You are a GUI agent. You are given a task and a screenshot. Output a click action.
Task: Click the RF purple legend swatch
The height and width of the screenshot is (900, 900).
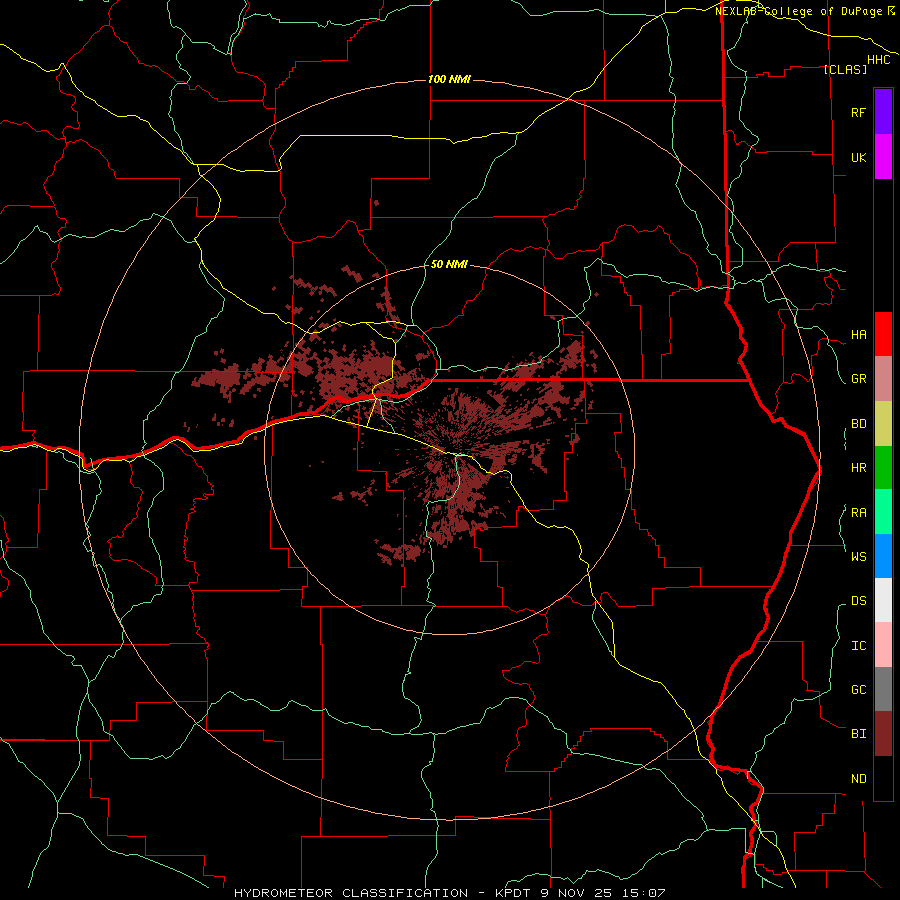click(x=883, y=111)
